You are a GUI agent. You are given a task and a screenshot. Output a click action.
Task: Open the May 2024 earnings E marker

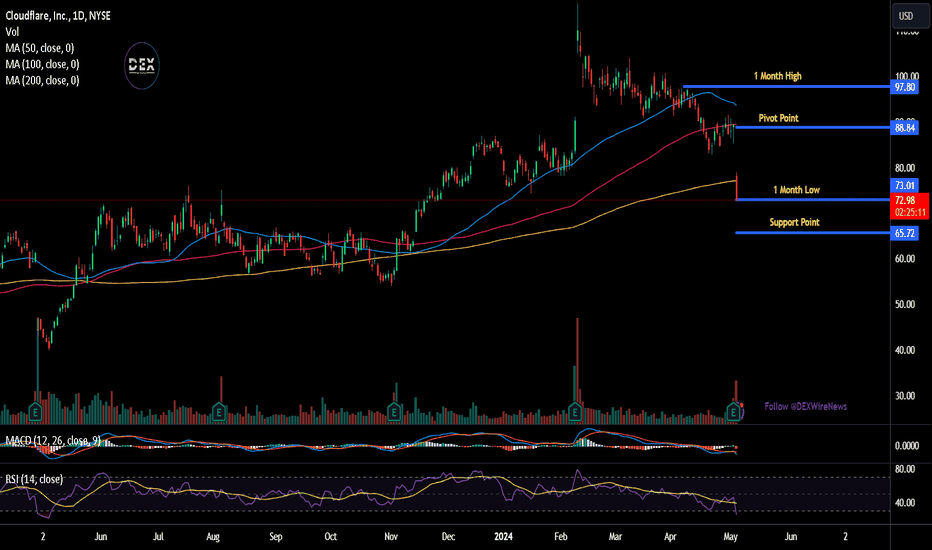click(733, 411)
